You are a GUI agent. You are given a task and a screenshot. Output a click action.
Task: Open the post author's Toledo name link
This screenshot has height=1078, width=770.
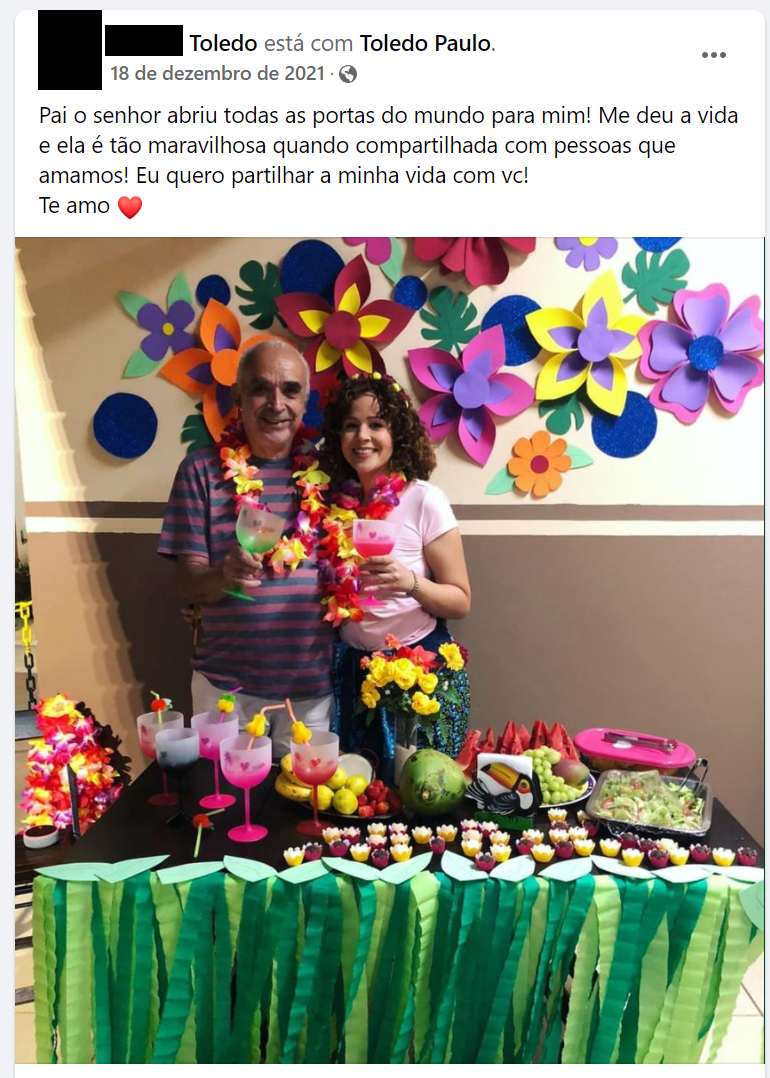[223, 43]
